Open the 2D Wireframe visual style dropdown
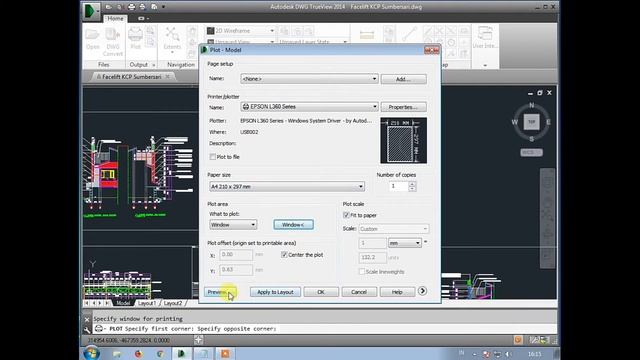This screenshot has height=360, width=640. click(240, 31)
